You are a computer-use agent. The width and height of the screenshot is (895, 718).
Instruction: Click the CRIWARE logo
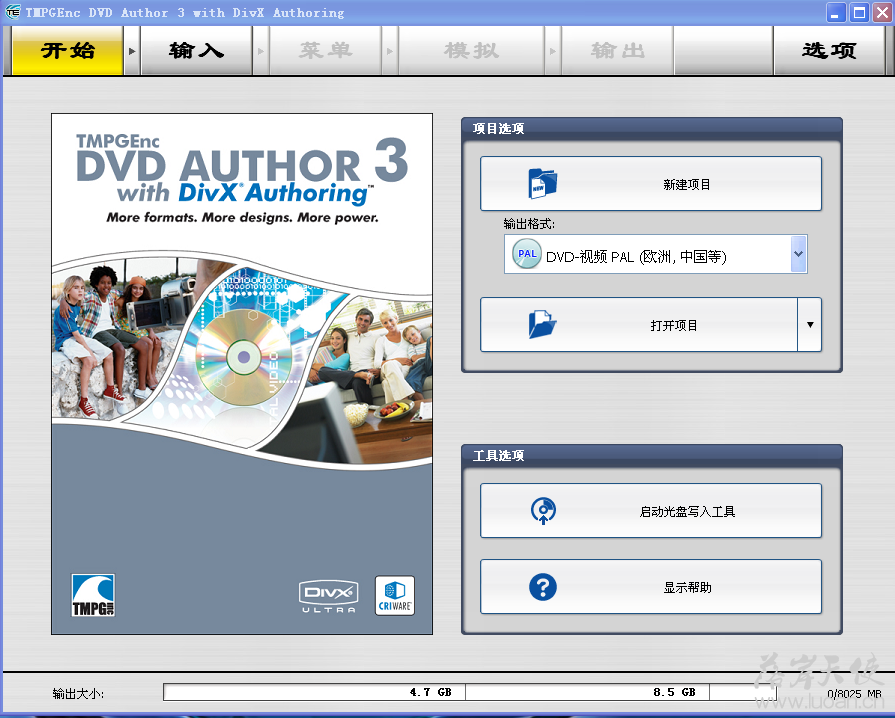tap(395, 596)
